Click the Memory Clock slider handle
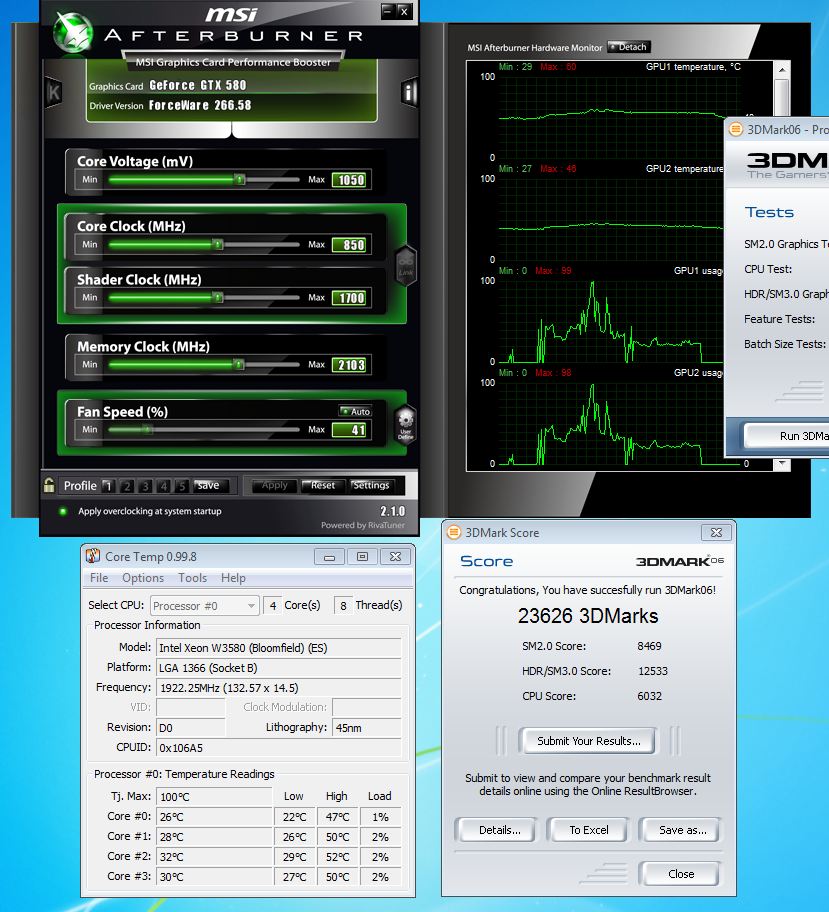The width and height of the screenshot is (829, 912). pyautogui.click(x=239, y=365)
